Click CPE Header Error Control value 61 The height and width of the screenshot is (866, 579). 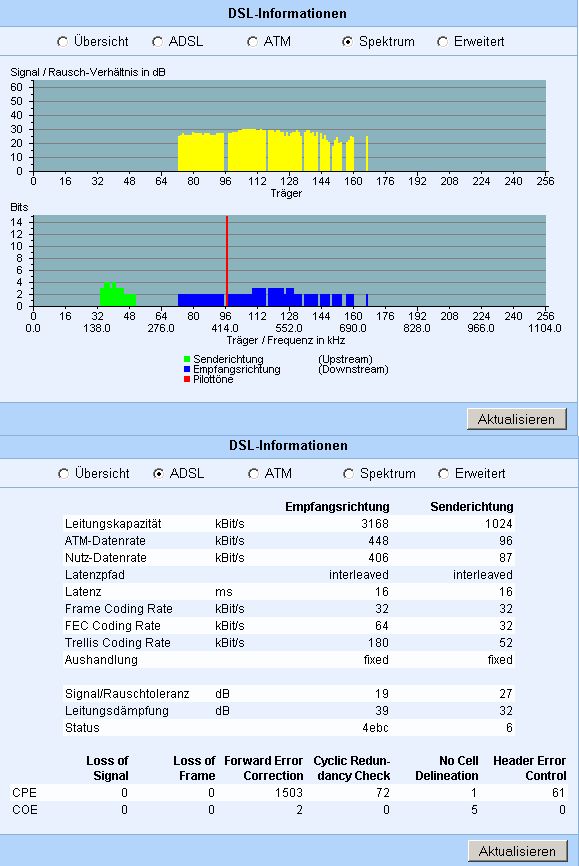(x=559, y=793)
